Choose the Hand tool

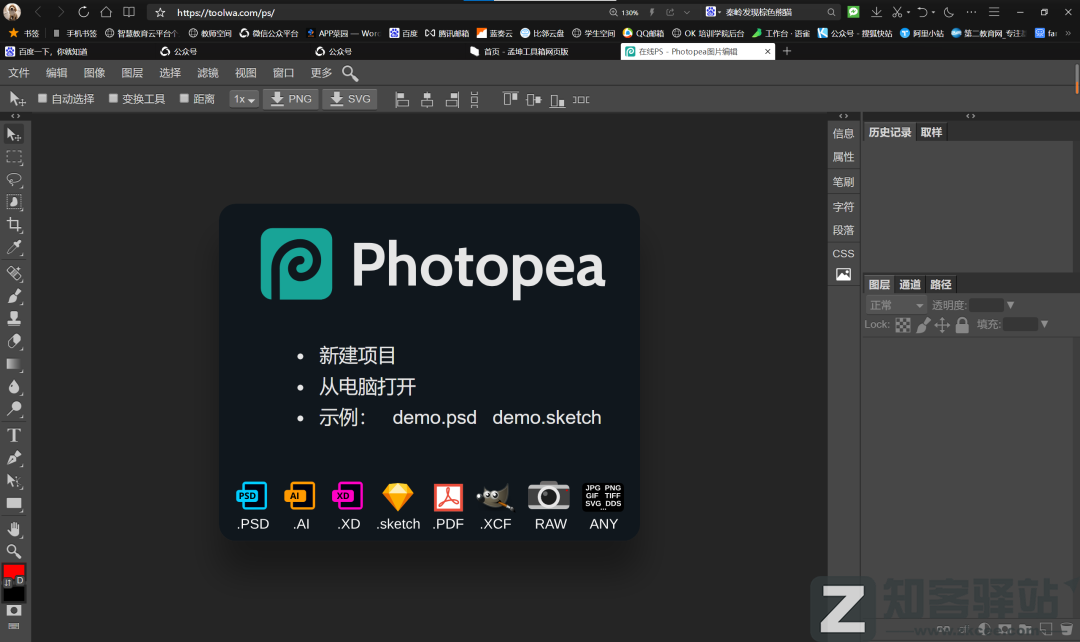[x=14, y=528]
